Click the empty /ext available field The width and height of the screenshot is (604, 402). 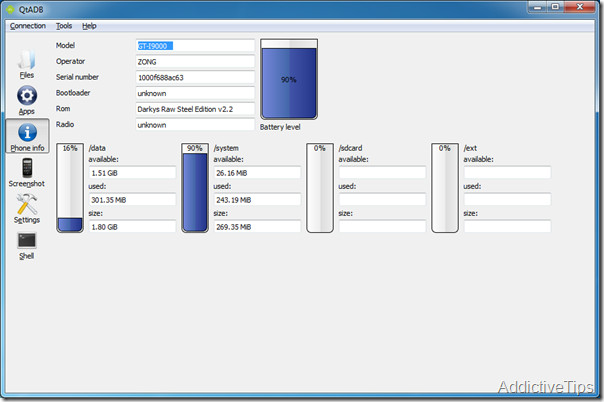pos(507,173)
